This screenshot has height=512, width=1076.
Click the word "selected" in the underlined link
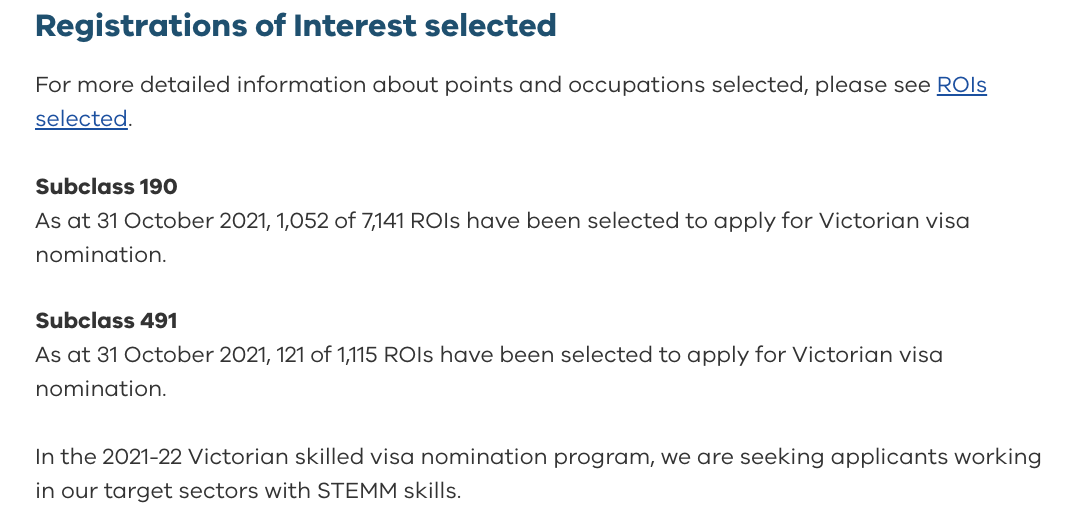82,119
